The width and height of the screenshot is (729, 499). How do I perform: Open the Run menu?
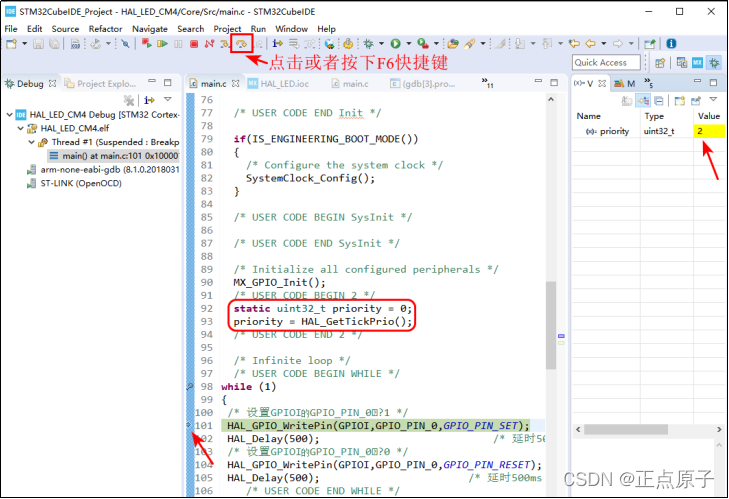tap(258, 29)
